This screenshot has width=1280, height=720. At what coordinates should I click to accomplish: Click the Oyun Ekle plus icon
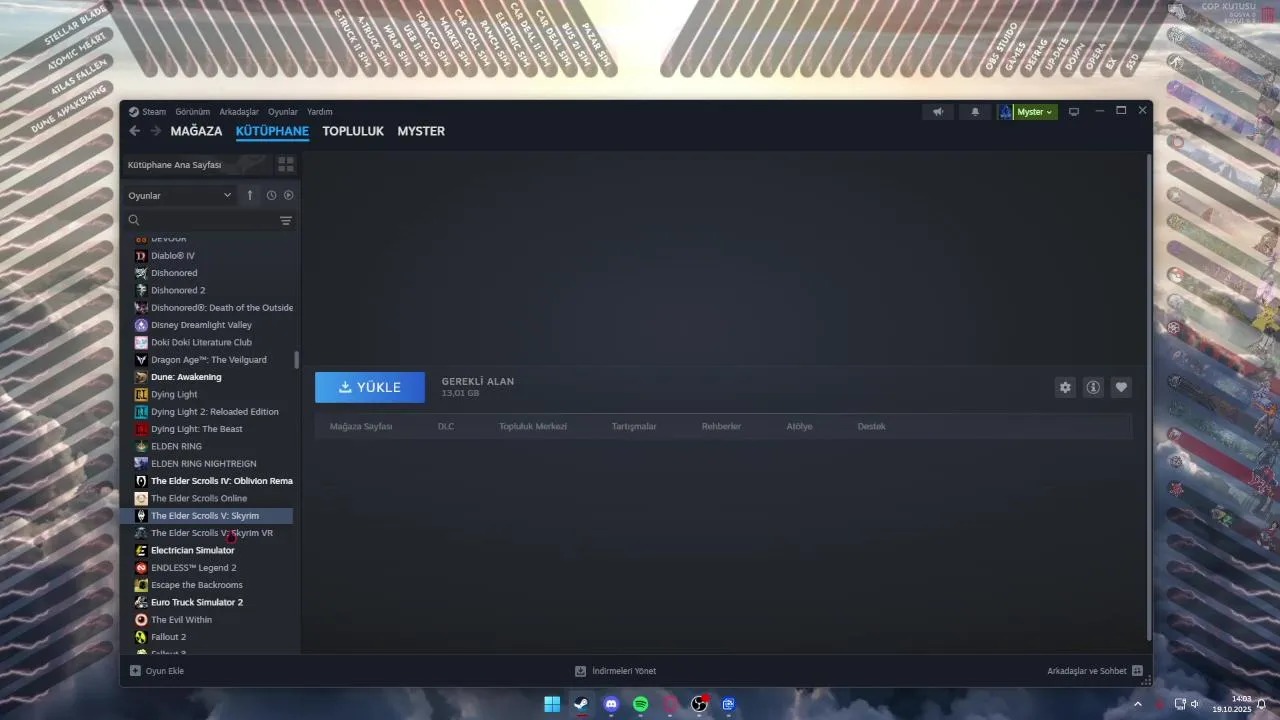(x=135, y=671)
